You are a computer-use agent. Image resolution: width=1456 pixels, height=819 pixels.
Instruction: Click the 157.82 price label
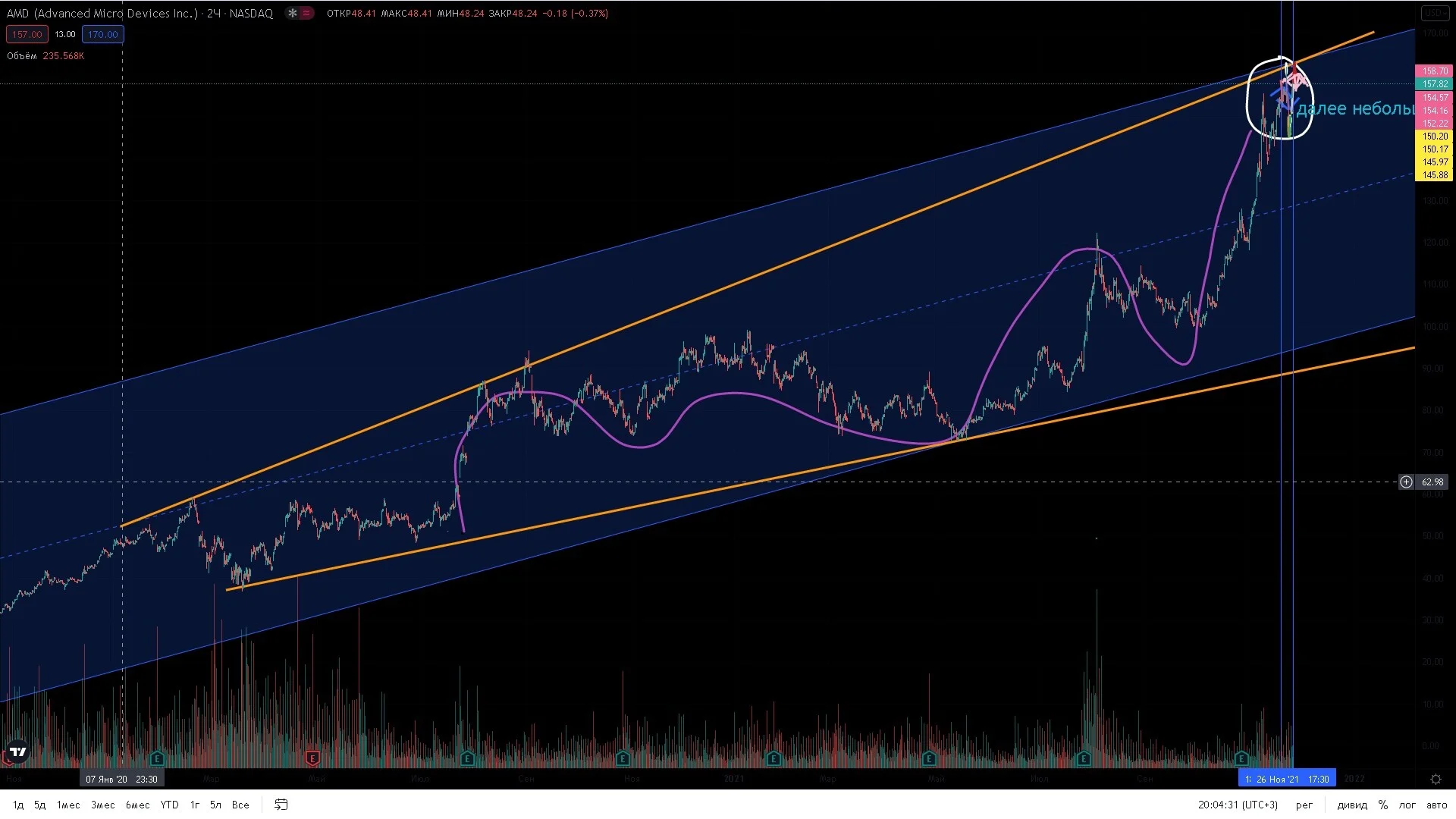tap(1434, 84)
